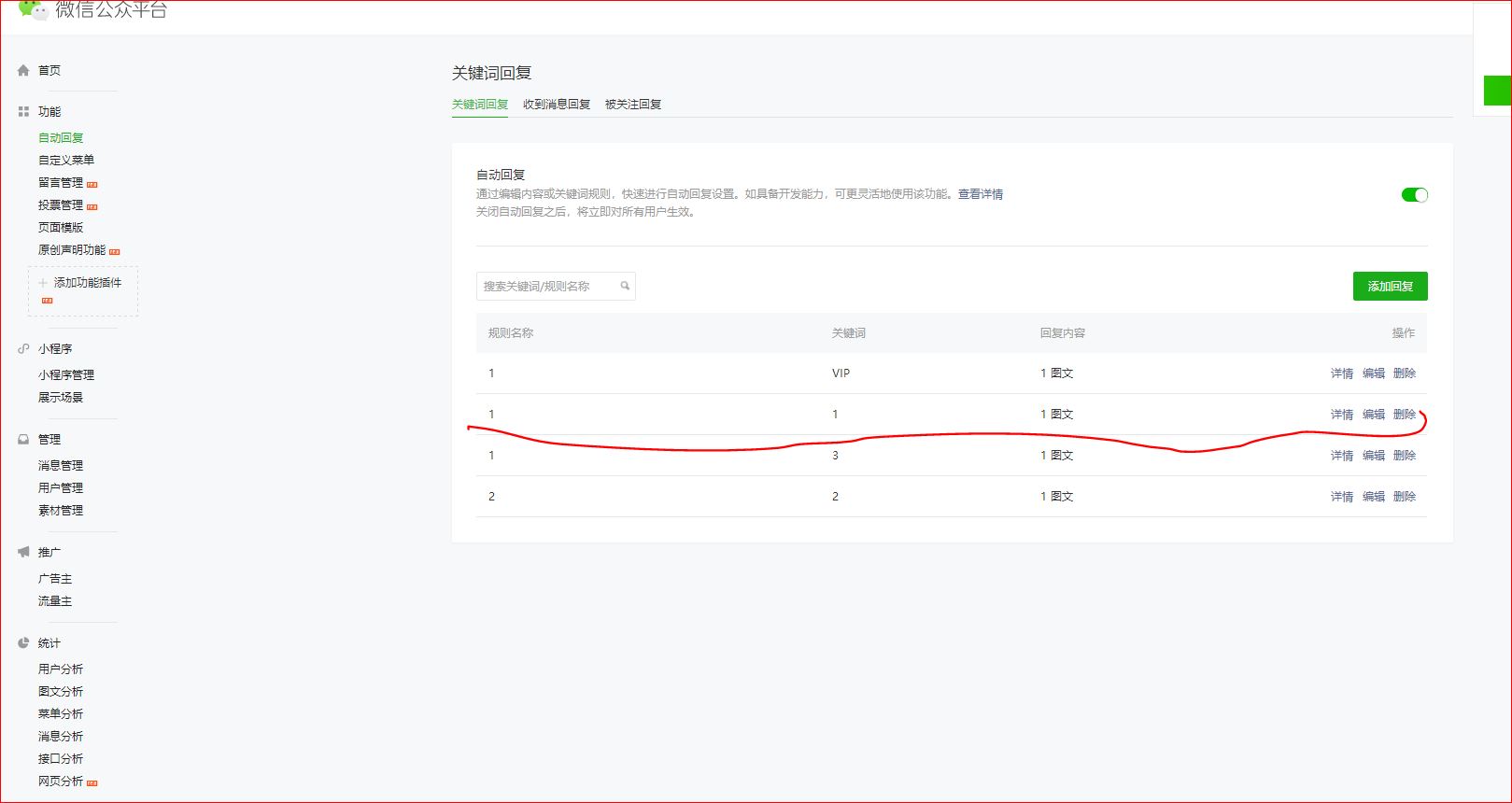
Task: Click the plus icon for 添加功能插件
Action: (43, 283)
